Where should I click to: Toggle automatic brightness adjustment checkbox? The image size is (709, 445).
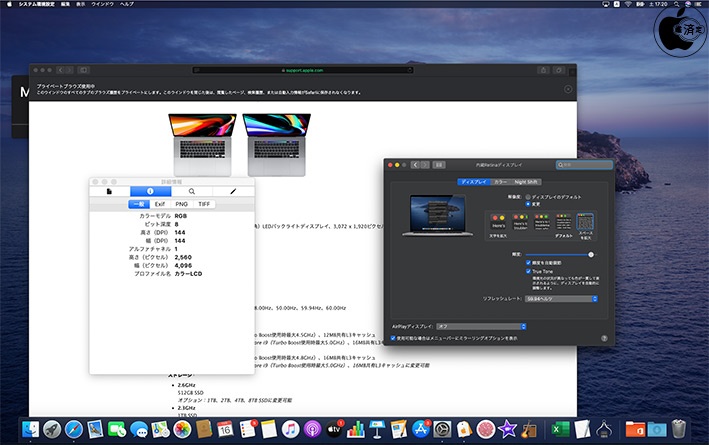pos(528,263)
